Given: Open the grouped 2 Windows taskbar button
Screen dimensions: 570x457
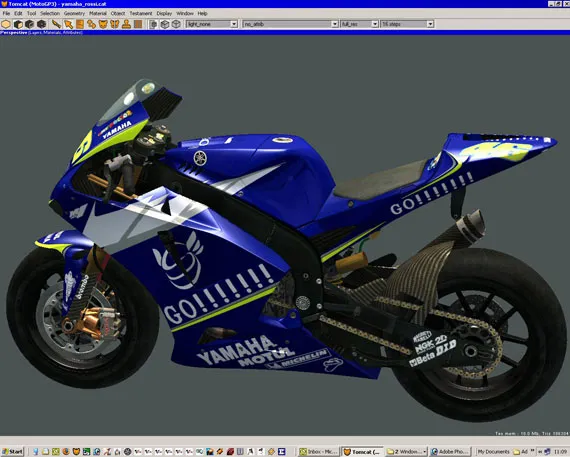Looking at the screenshot, I should (406, 452).
